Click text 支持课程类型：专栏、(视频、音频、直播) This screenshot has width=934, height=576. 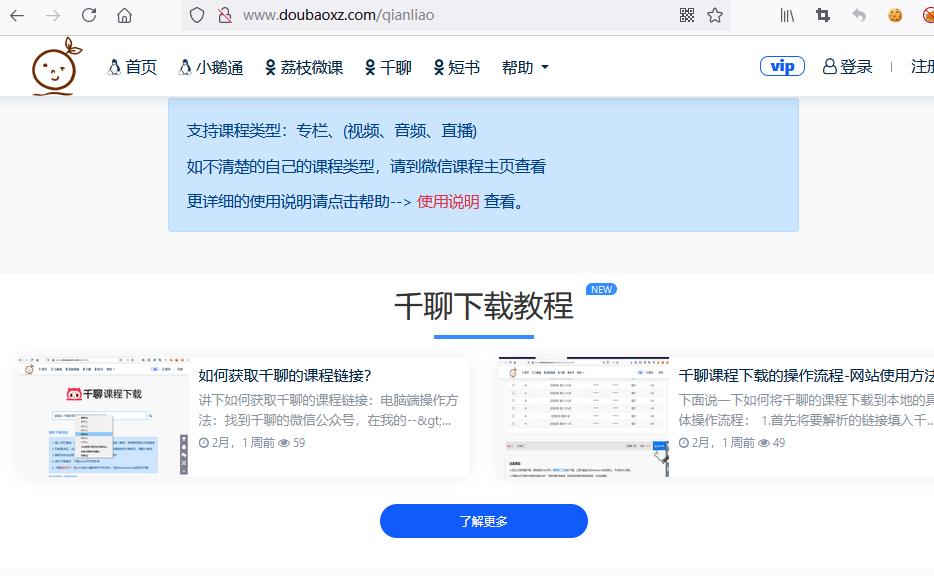point(332,130)
